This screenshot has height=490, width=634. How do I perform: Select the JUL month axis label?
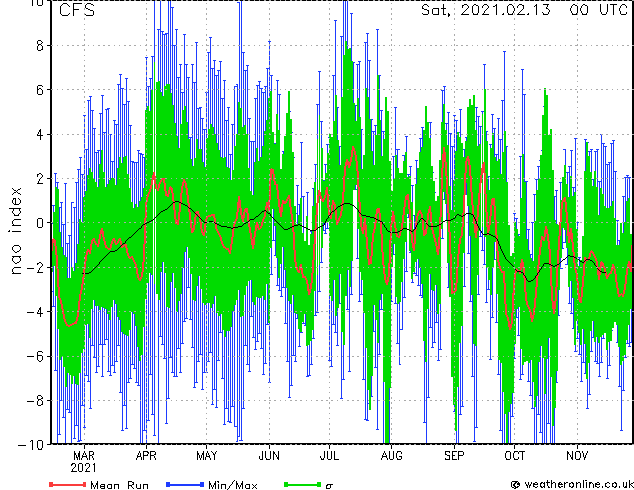click(329, 456)
